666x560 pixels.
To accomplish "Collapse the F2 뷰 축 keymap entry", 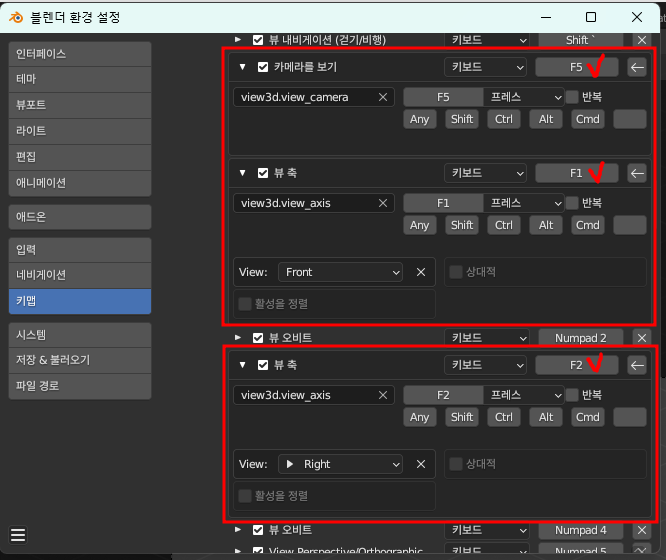I will (x=243, y=365).
